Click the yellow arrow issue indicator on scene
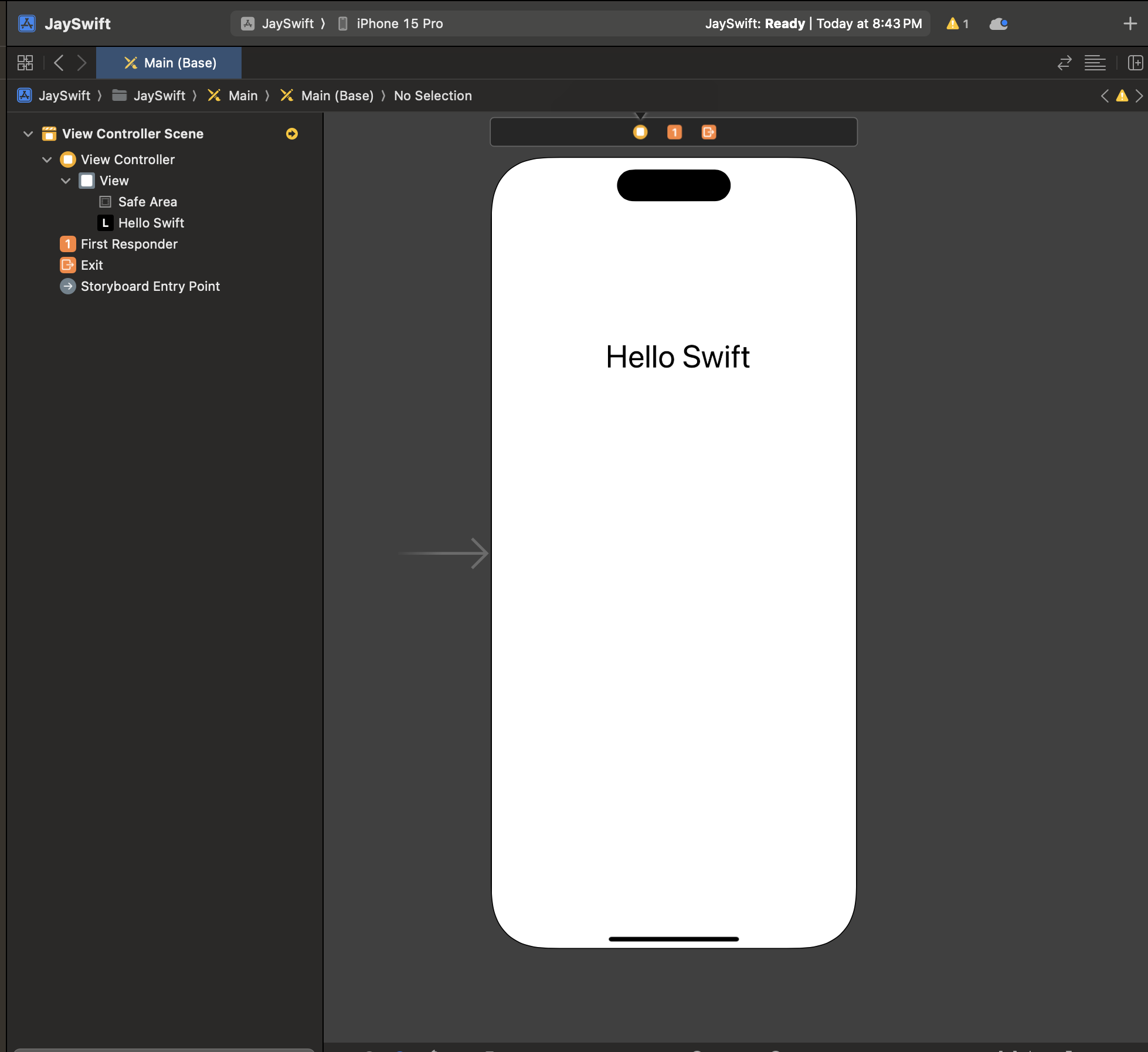This screenshot has width=1148, height=1052. tap(292, 134)
